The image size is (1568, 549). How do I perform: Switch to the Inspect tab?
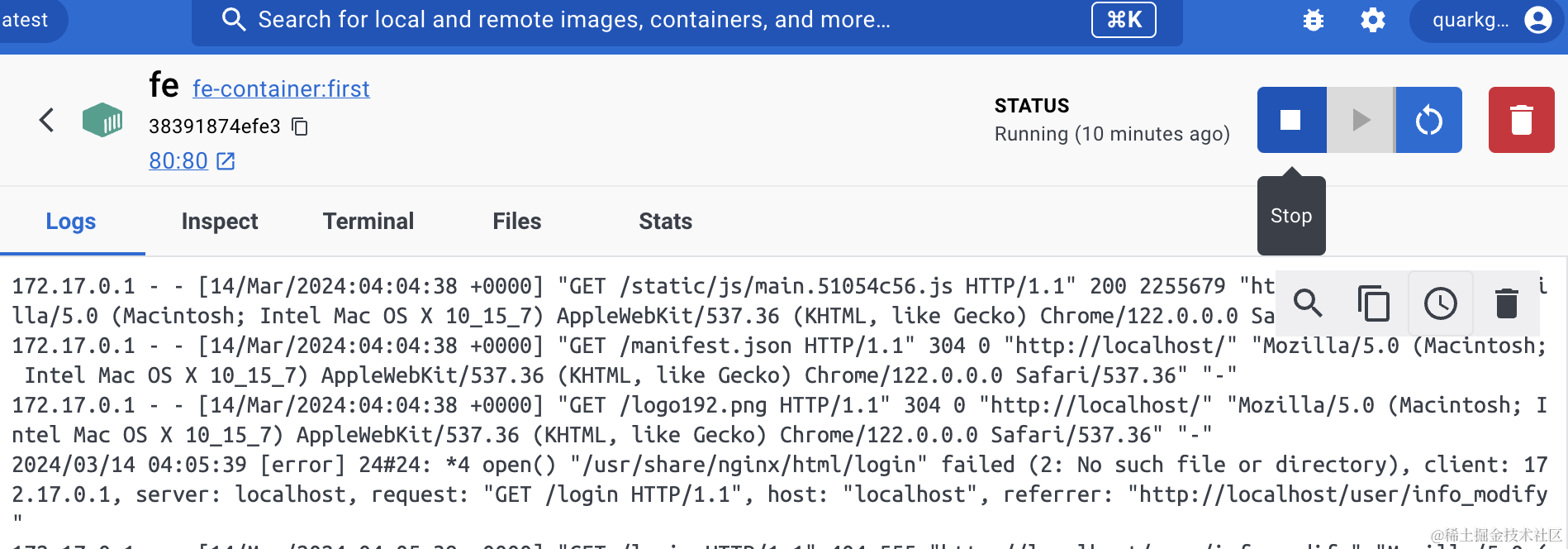[x=220, y=222]
